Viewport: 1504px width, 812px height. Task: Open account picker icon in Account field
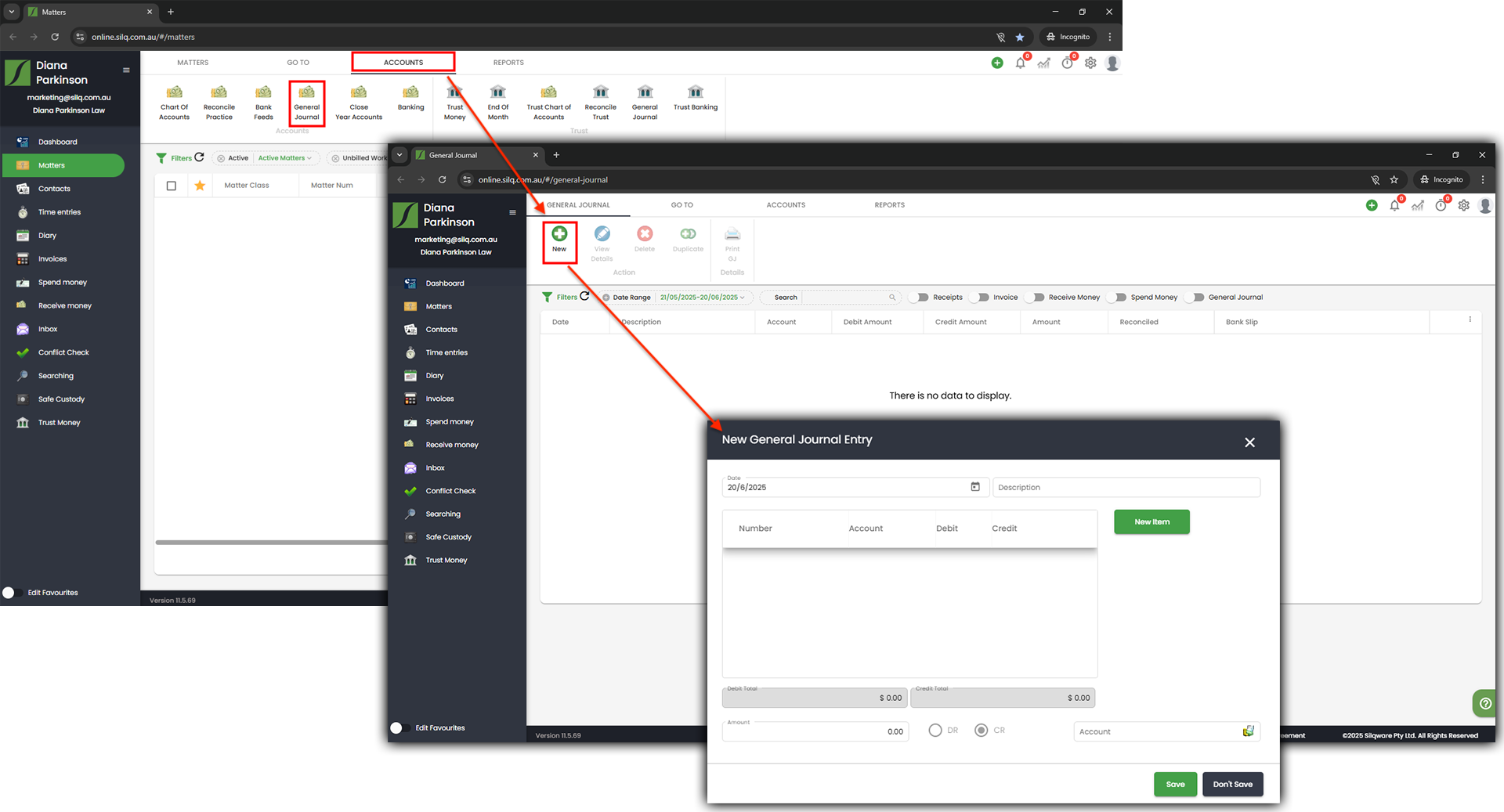[x=1248, y=731]
